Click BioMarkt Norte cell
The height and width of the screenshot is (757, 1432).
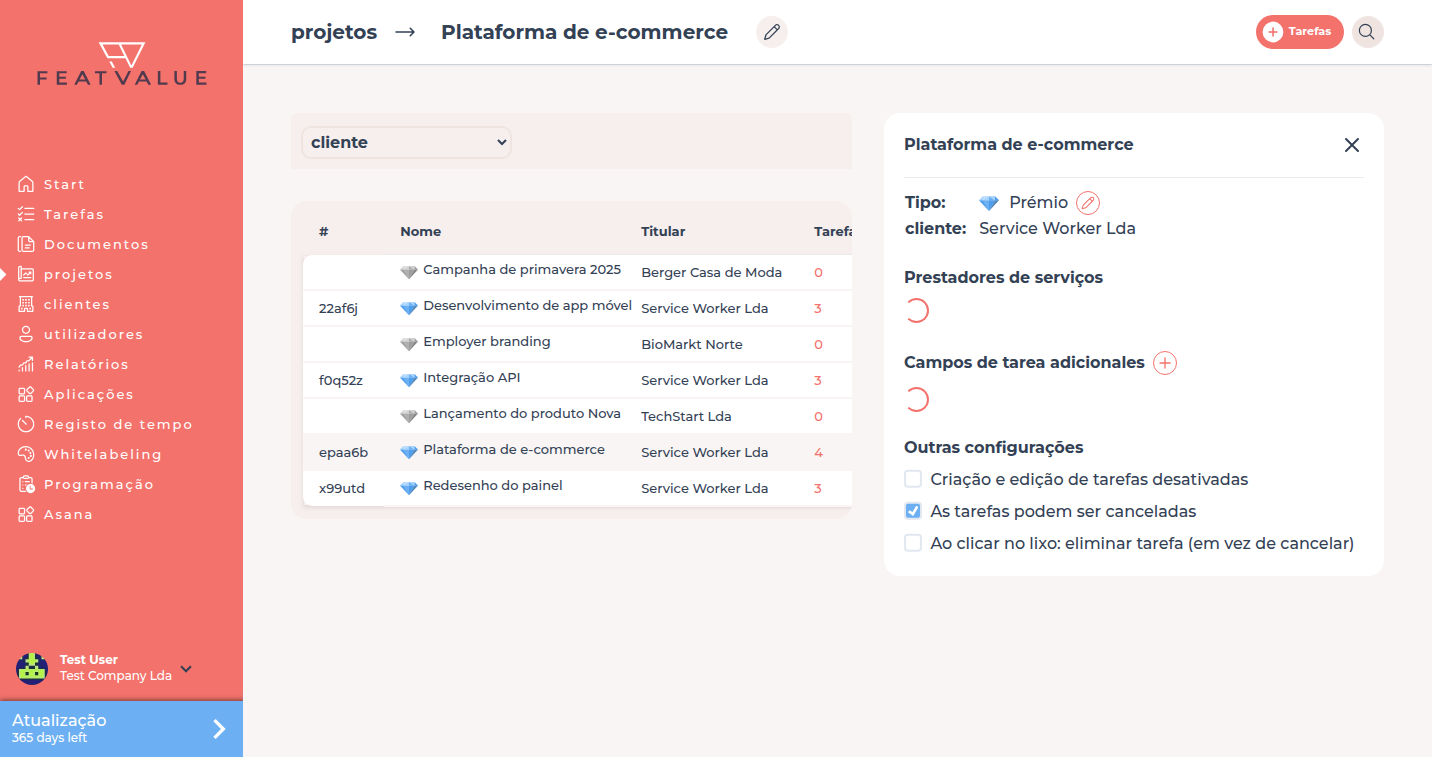692,345
